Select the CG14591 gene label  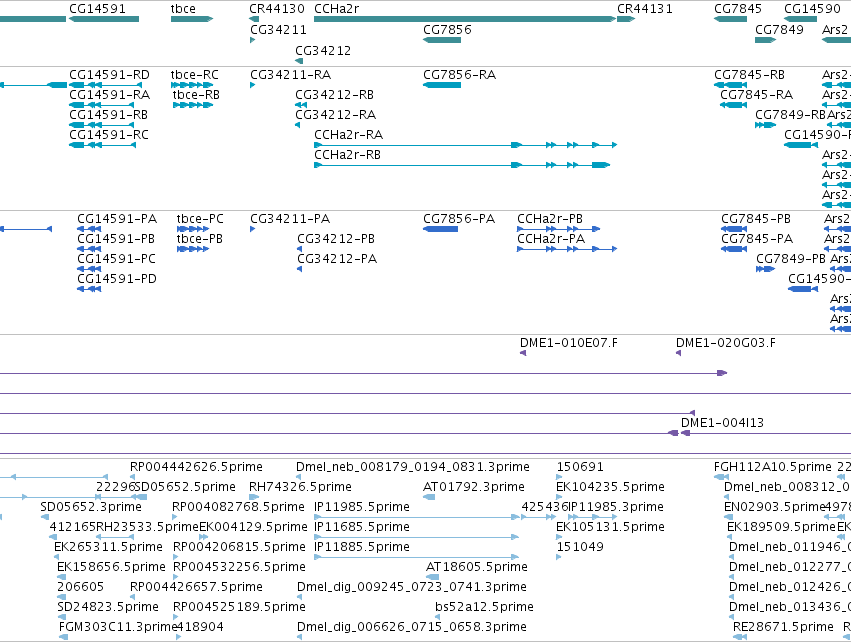click(97, 9)
